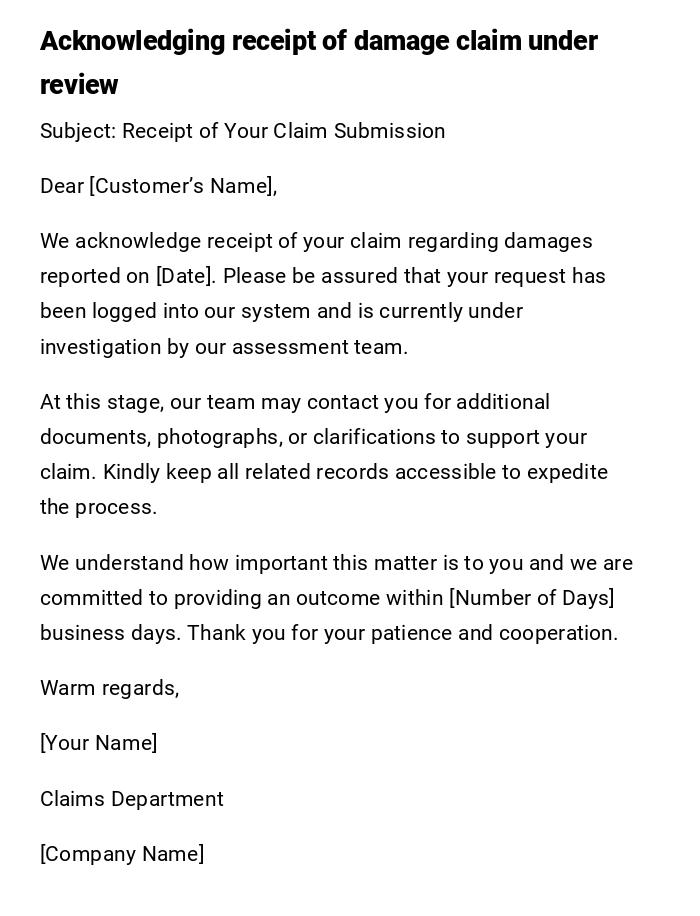Click the word 'Dear' in the salutation
The width and height of the screenshot is (700, 916).
[x=61, y=186]
